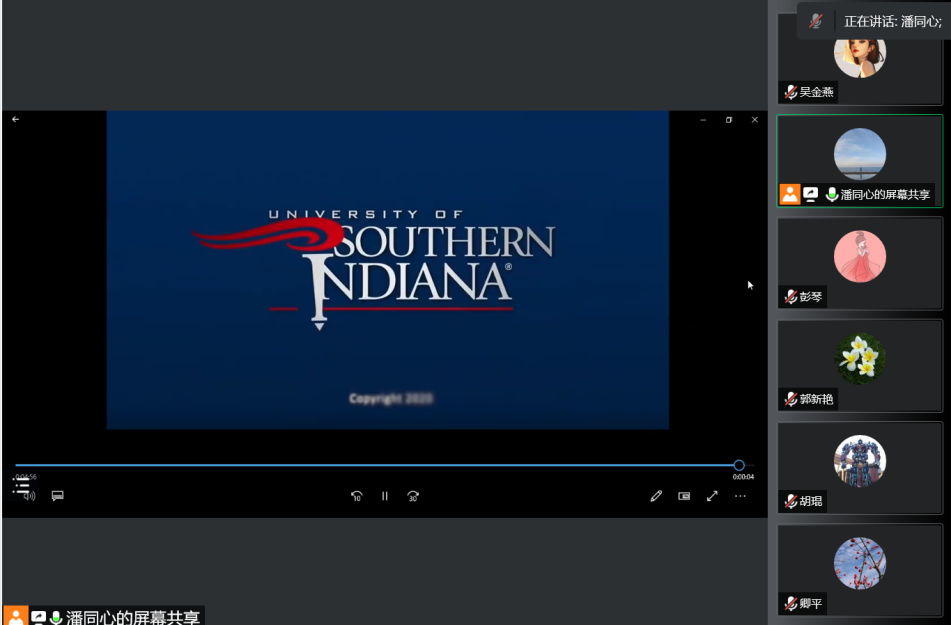
Task: Click the name label 胡琨
Action: pyautogui.click(x=810, y=501)
